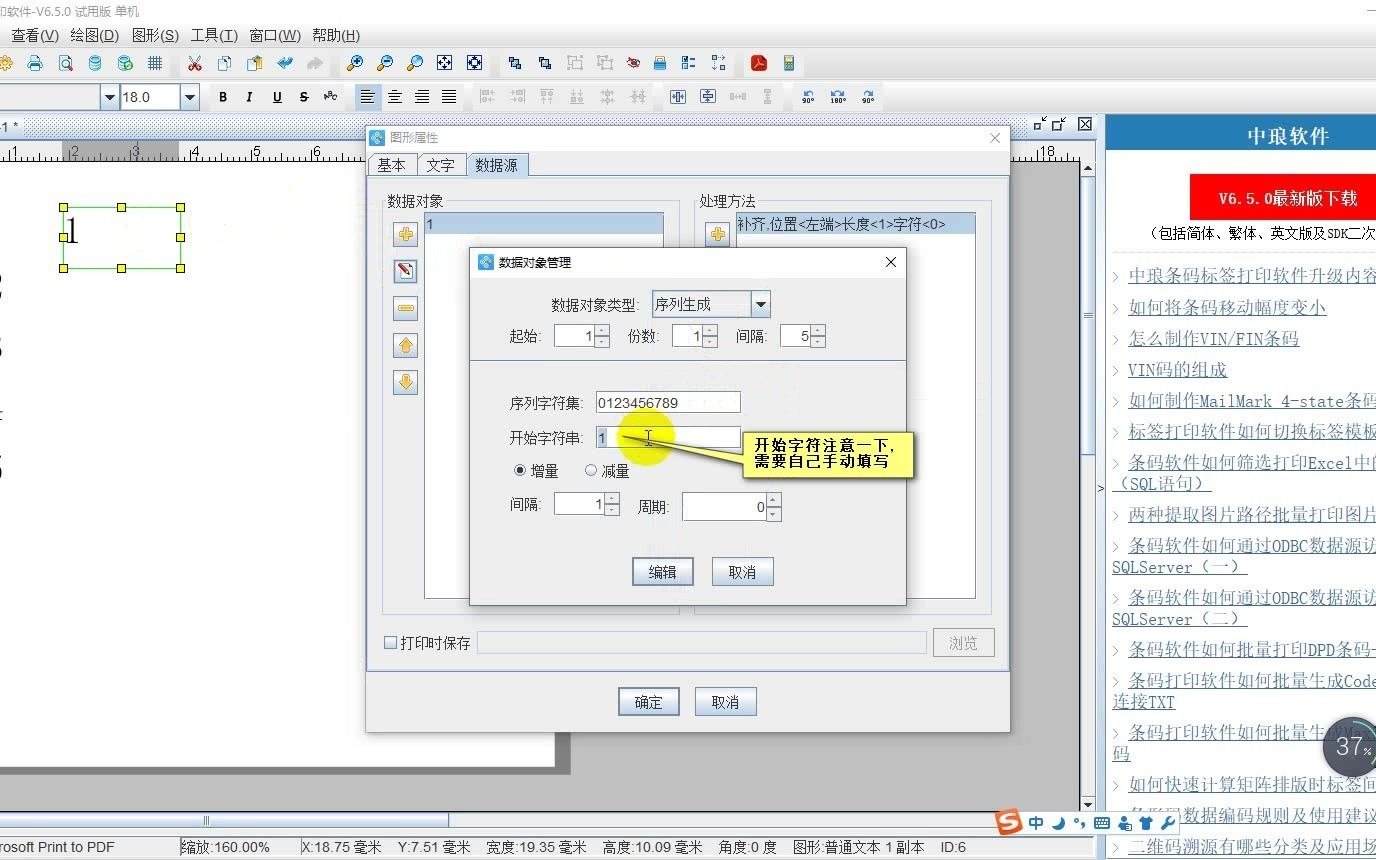This screenshot has height=860, width=1376.
Task: Open the font size dropdown showing 18.0
Action: (x=188, y=97)
